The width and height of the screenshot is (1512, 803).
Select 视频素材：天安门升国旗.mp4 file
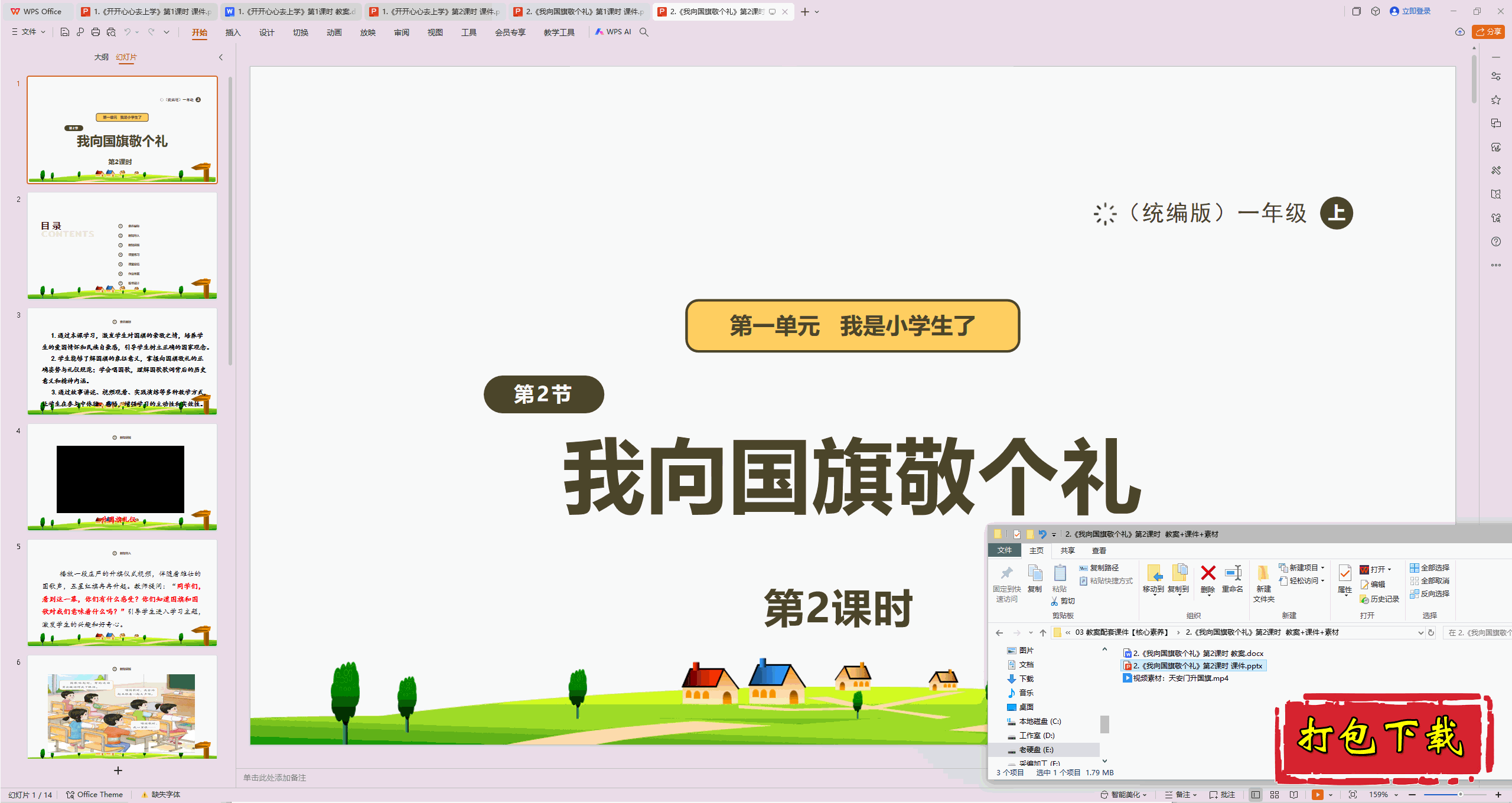tap(1175, 678)
